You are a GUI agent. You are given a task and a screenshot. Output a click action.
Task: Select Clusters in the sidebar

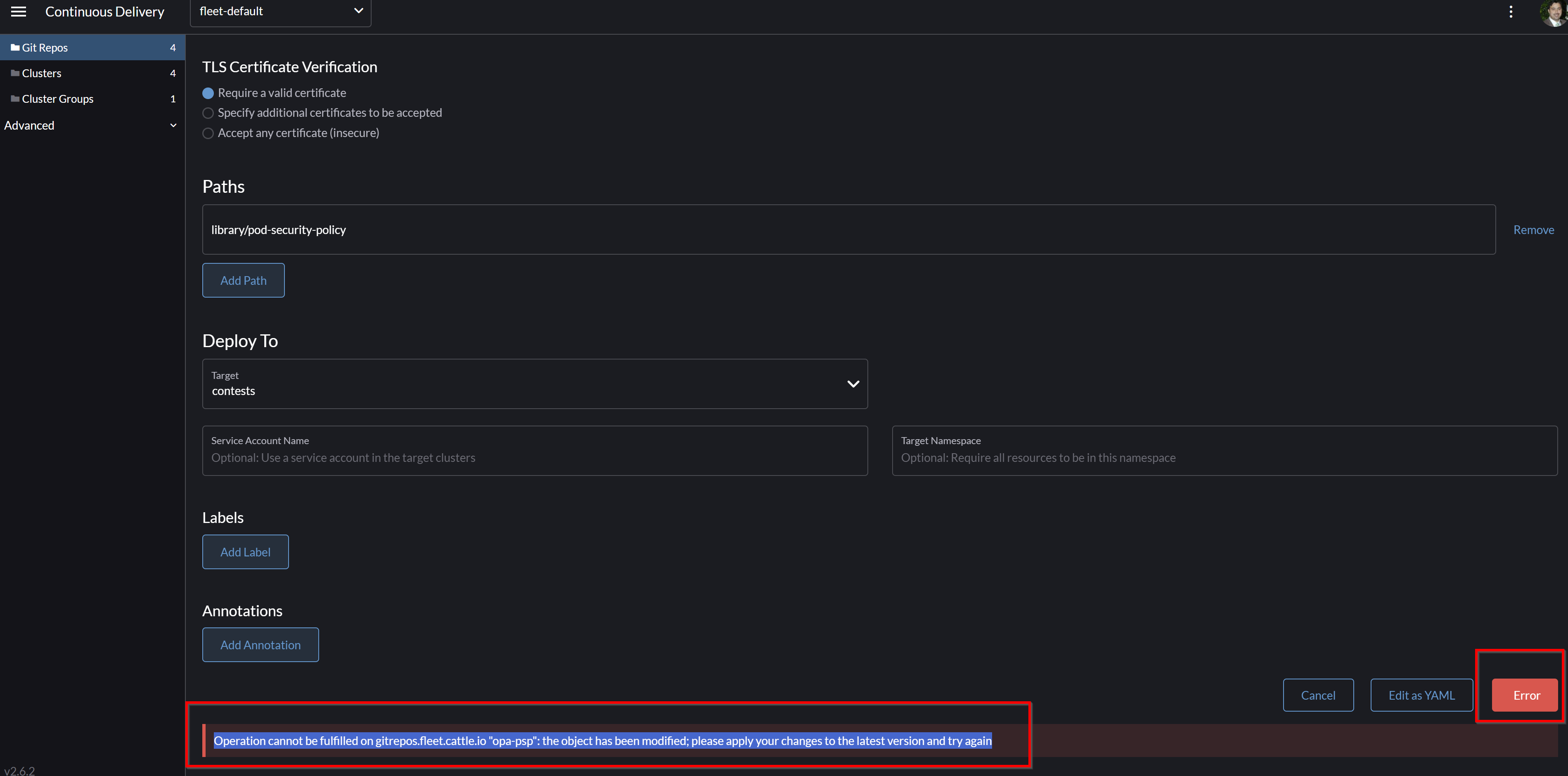pos(41,72)
